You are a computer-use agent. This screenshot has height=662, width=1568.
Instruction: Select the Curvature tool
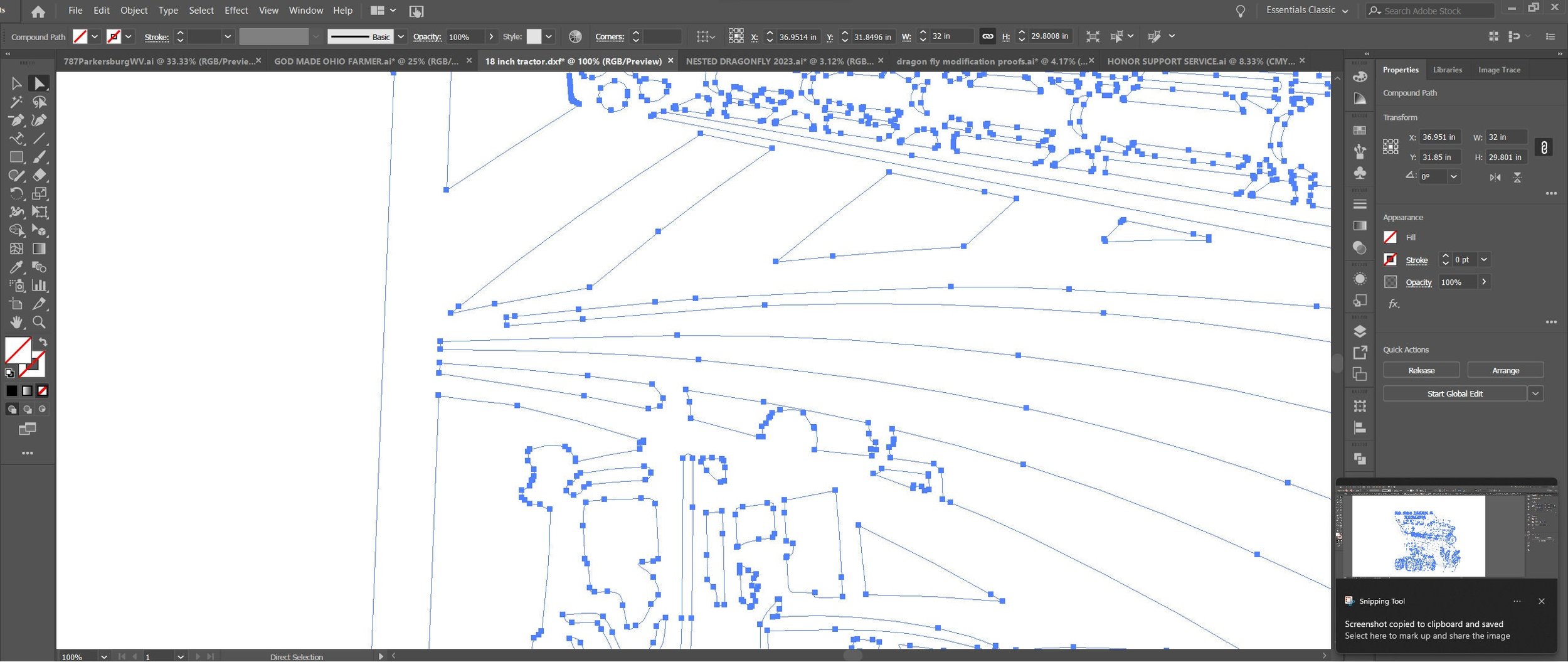click(x=40, y=120)
